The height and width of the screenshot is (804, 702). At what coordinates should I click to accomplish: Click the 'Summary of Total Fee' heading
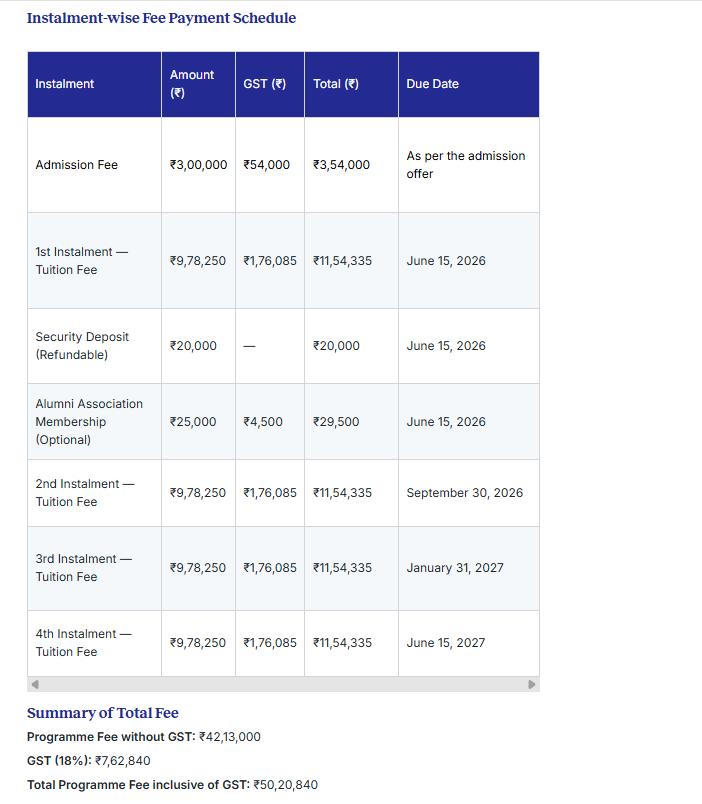click(103, 713)
